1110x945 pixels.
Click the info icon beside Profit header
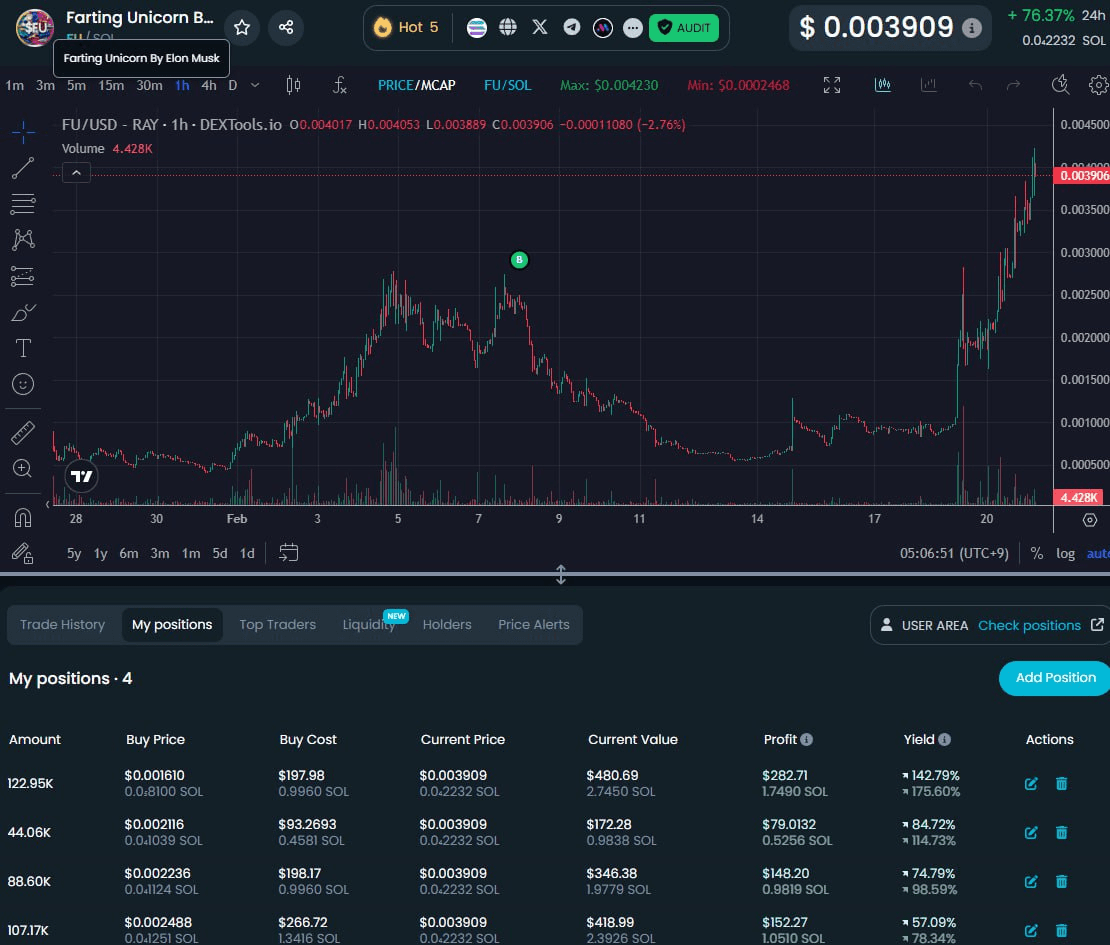click(806, 740)
